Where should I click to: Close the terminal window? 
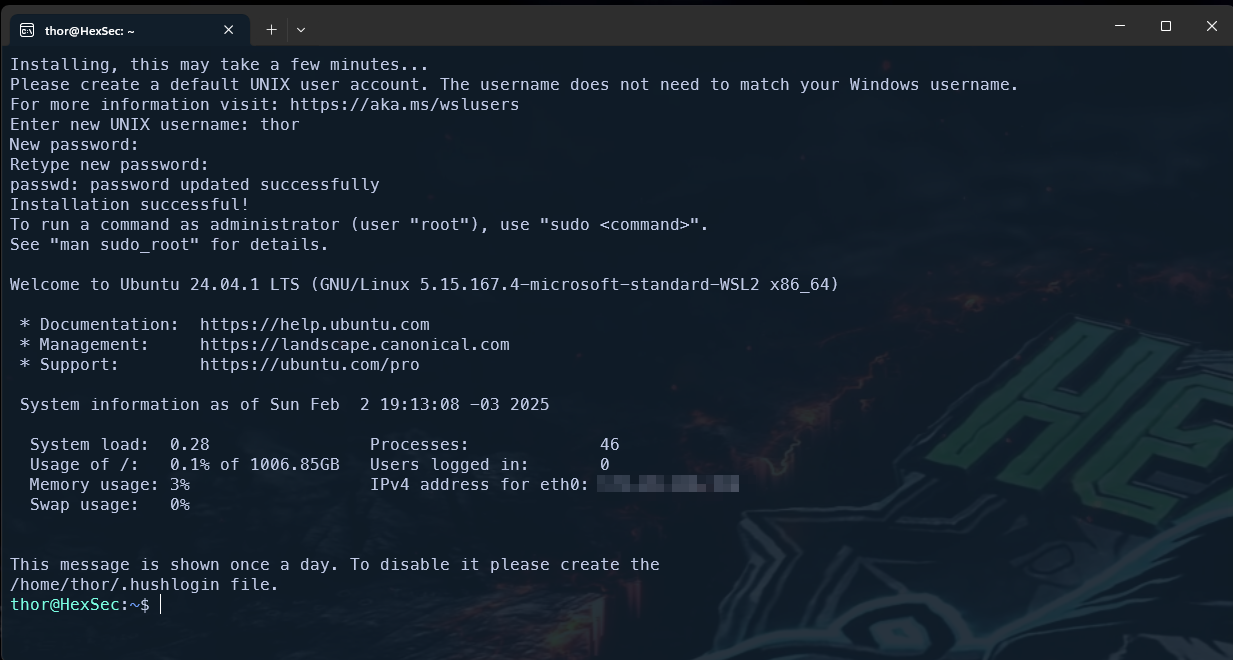[1212, 26]
